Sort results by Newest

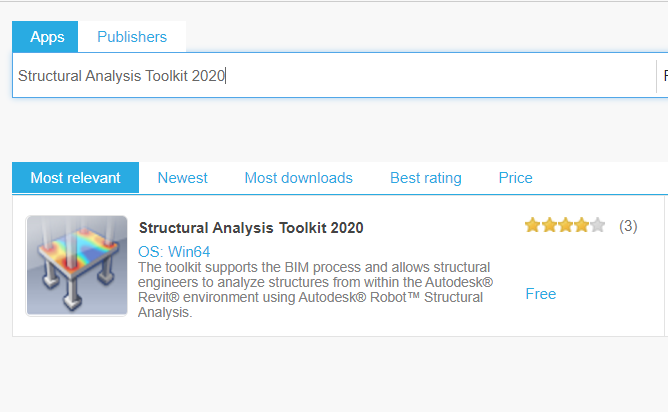click(182, 178)
